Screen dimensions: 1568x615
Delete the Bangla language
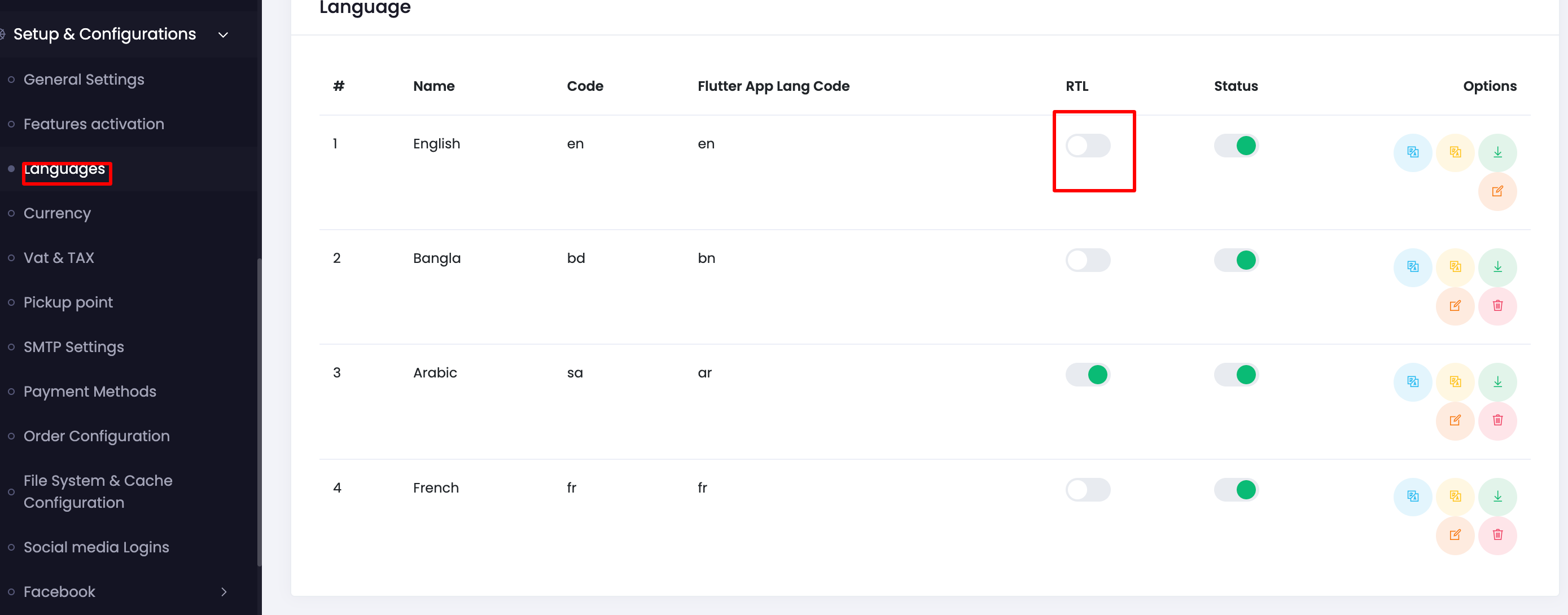[1497, 305]
